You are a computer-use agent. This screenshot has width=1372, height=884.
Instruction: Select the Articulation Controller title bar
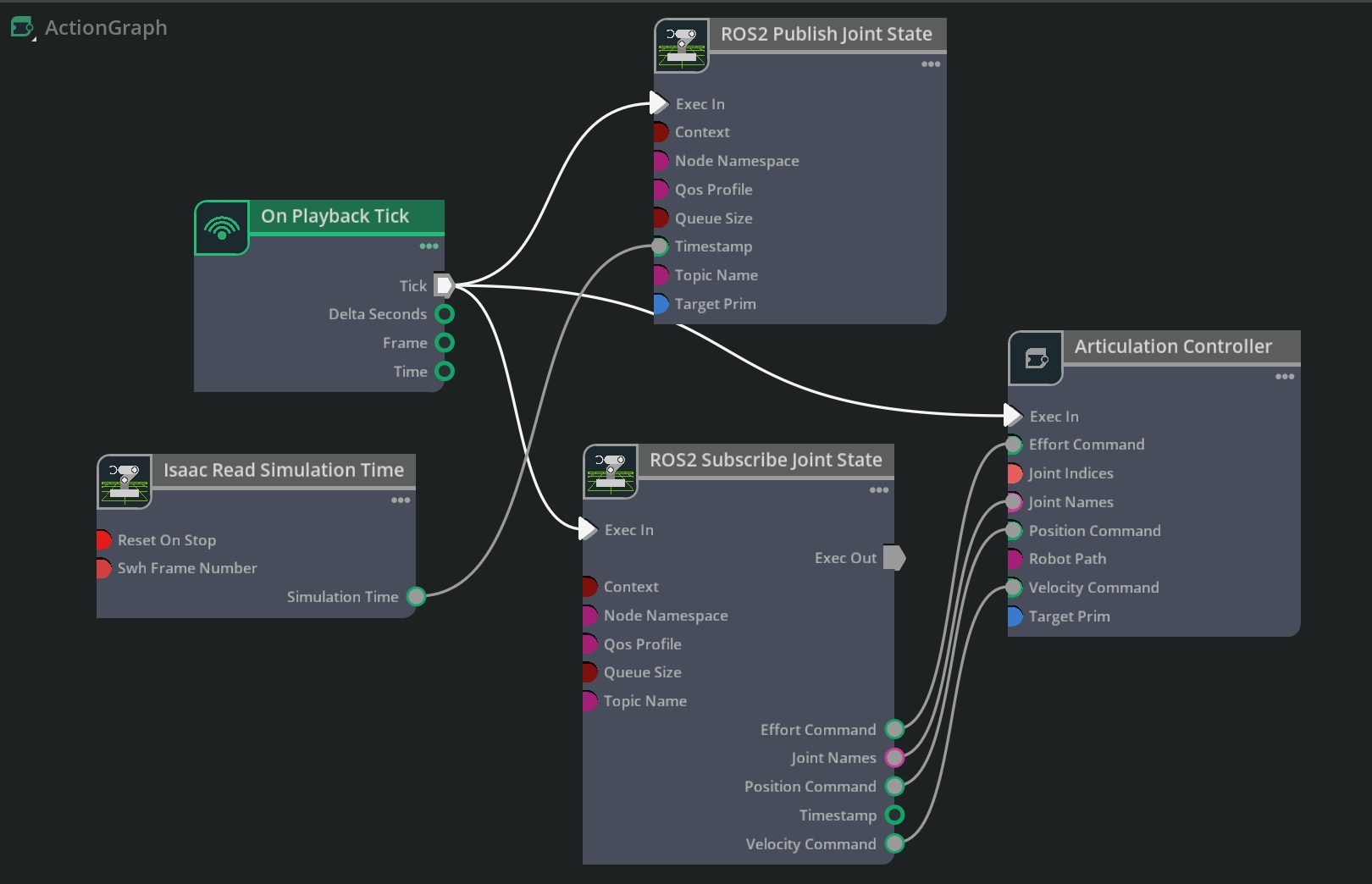[1173, 346]
